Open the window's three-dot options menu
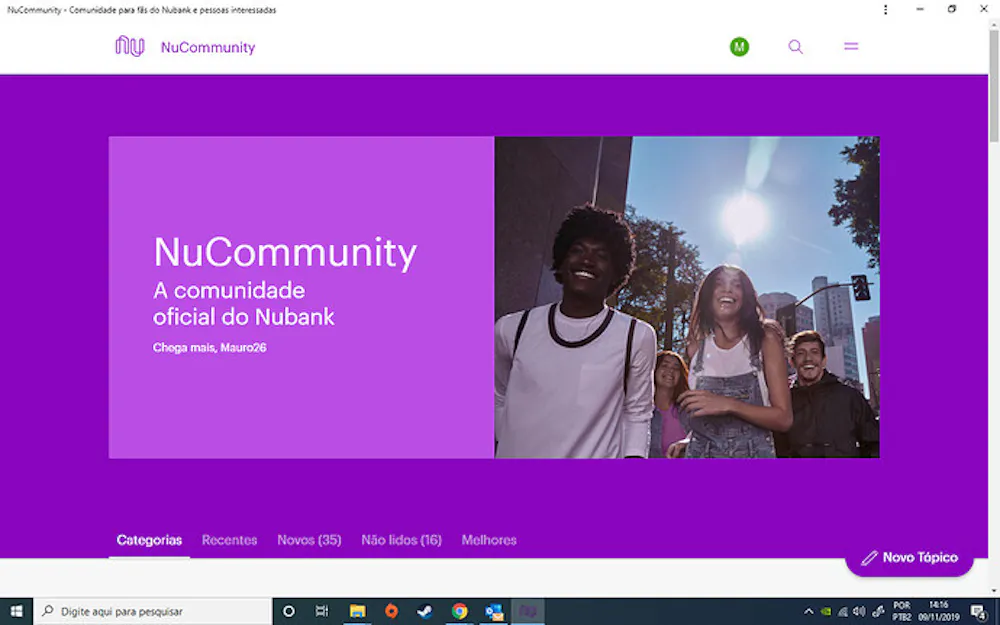Viewport: 1000px width, 625px height. [885, 10]
